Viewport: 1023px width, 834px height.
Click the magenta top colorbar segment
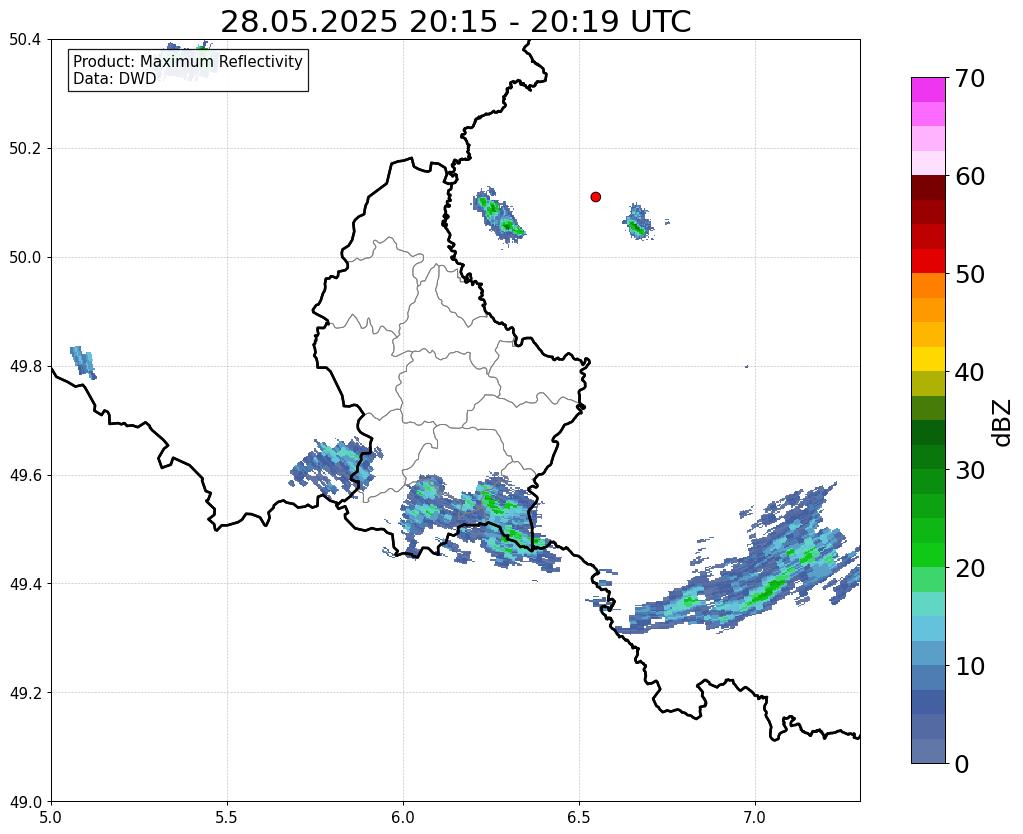tap(928, 89)
